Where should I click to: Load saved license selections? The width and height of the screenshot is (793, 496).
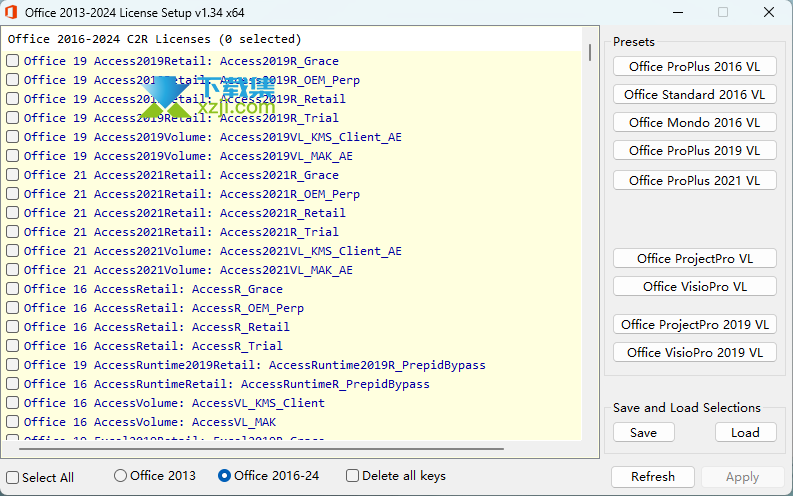pyautogui.click(x=745, y=433)
